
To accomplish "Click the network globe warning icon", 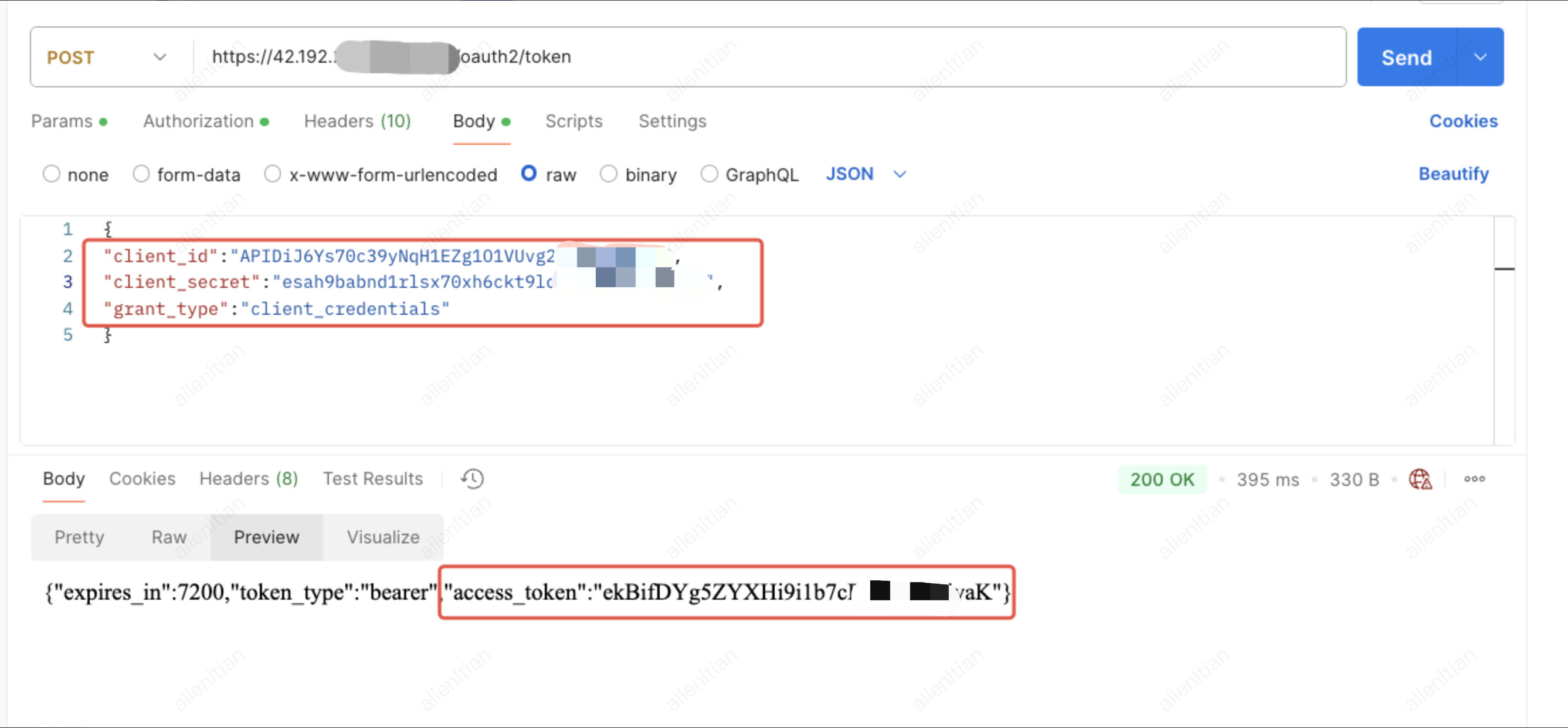I will [1420, 479].
